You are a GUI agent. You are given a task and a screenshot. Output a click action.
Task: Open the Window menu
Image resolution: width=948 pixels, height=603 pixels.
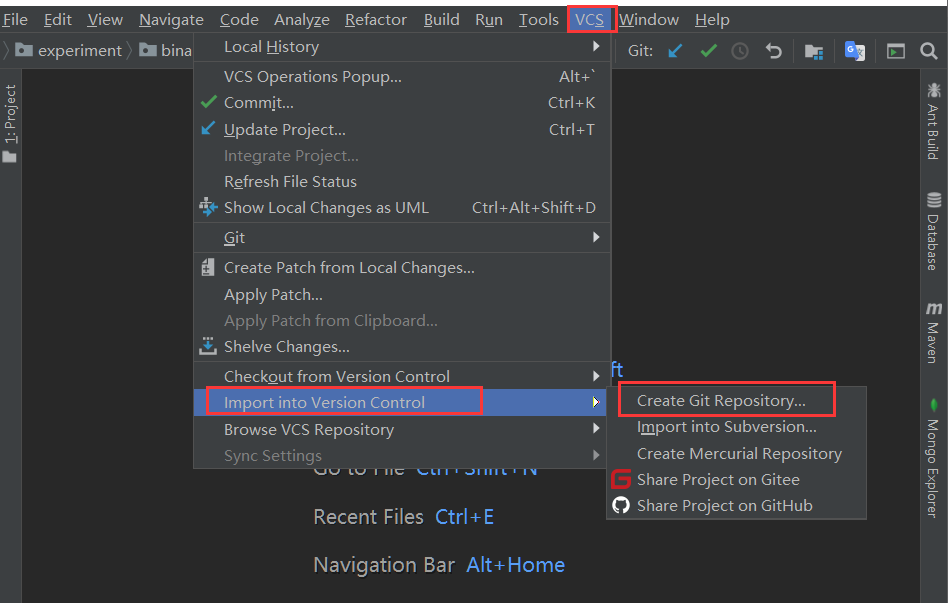649,20
